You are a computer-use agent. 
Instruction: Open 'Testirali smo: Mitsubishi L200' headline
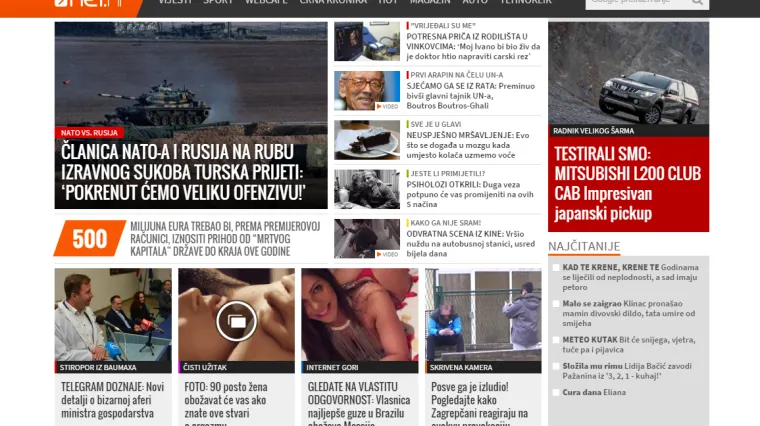627,184
